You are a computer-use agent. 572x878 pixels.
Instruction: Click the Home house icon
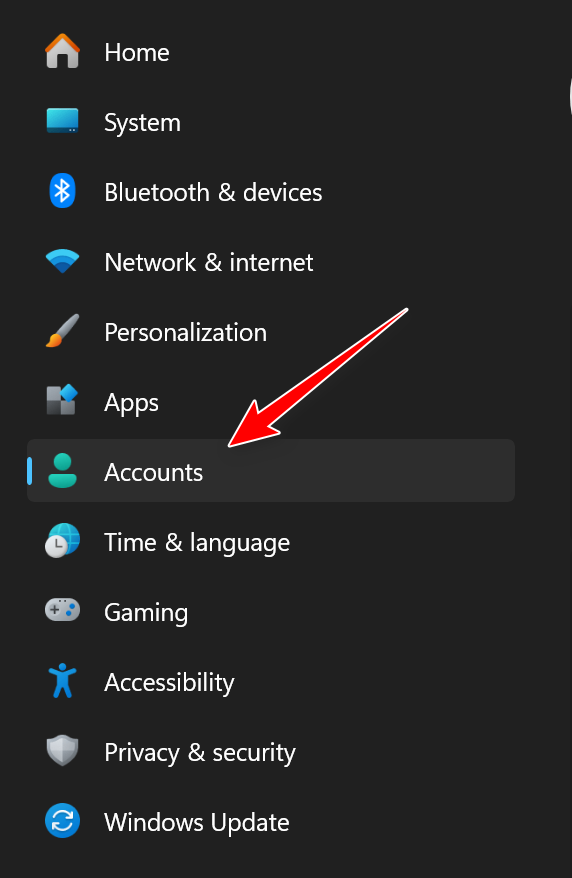click(62, 52)
